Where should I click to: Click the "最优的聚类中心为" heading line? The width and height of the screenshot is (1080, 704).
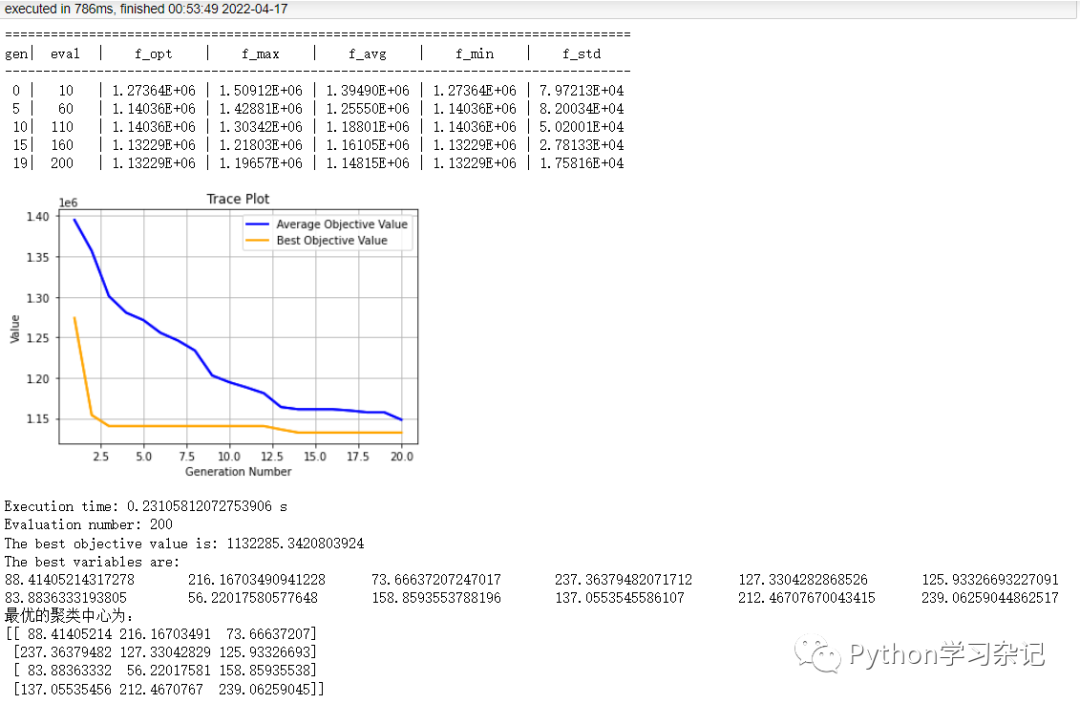tap(69, 616)
